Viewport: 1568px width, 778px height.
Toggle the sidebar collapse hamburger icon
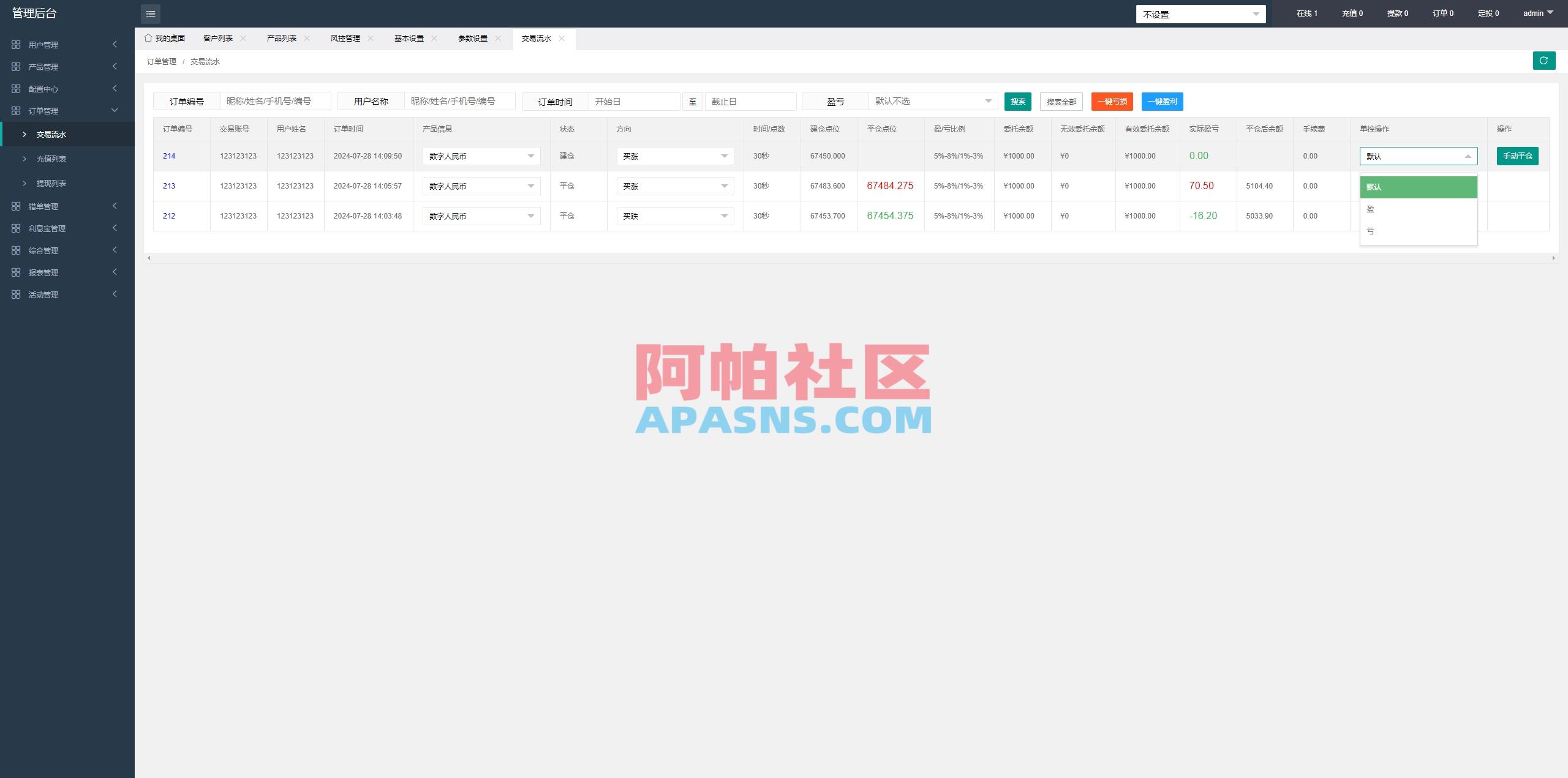point(150,13)
